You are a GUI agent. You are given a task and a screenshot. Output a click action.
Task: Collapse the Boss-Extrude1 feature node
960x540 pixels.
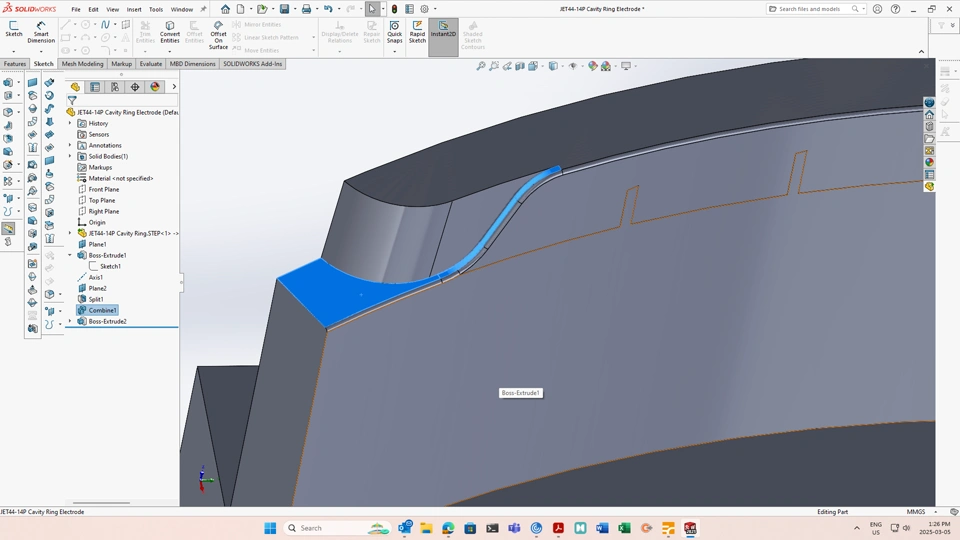coord(70,255)
